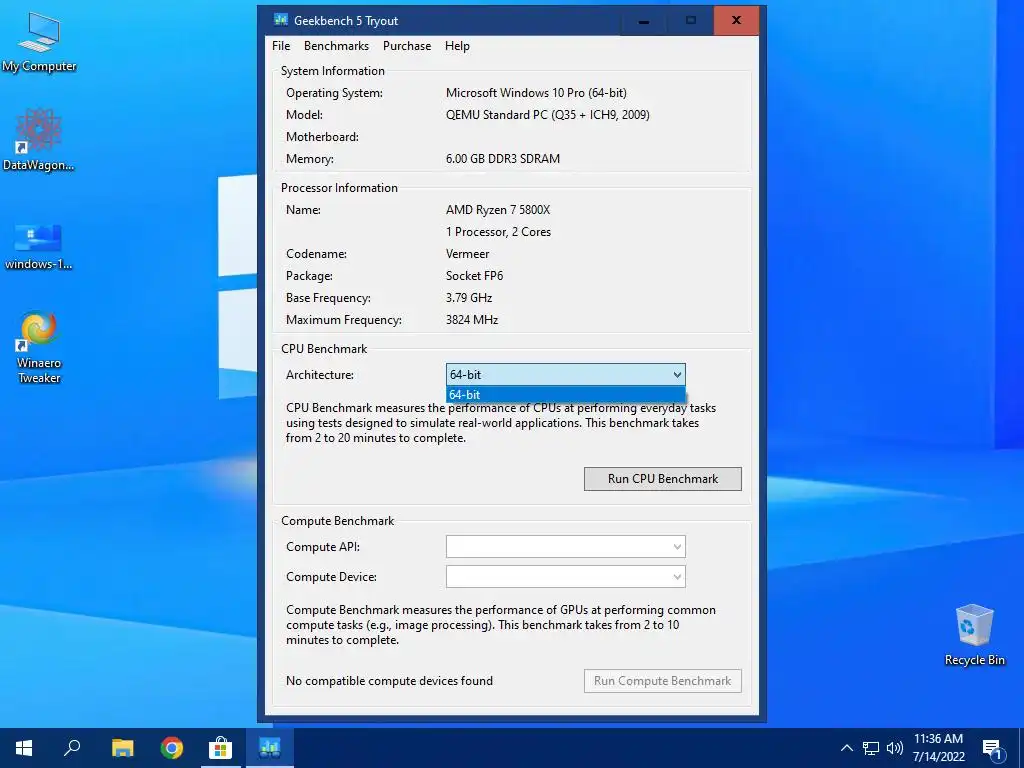The width and height of the screenshot is (1024, 768).
Task: Open network status tray icon
Action: (x=871, y=748)
